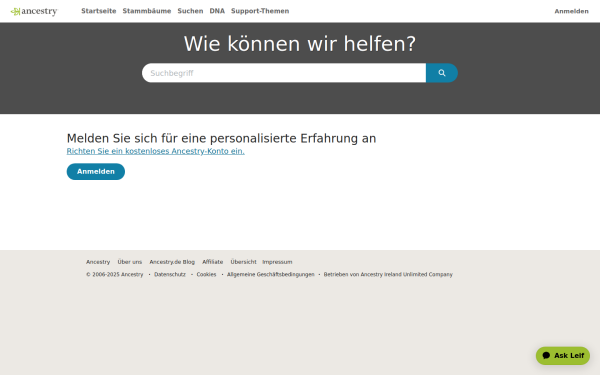Open the Über uns footer link

[130, 262]
